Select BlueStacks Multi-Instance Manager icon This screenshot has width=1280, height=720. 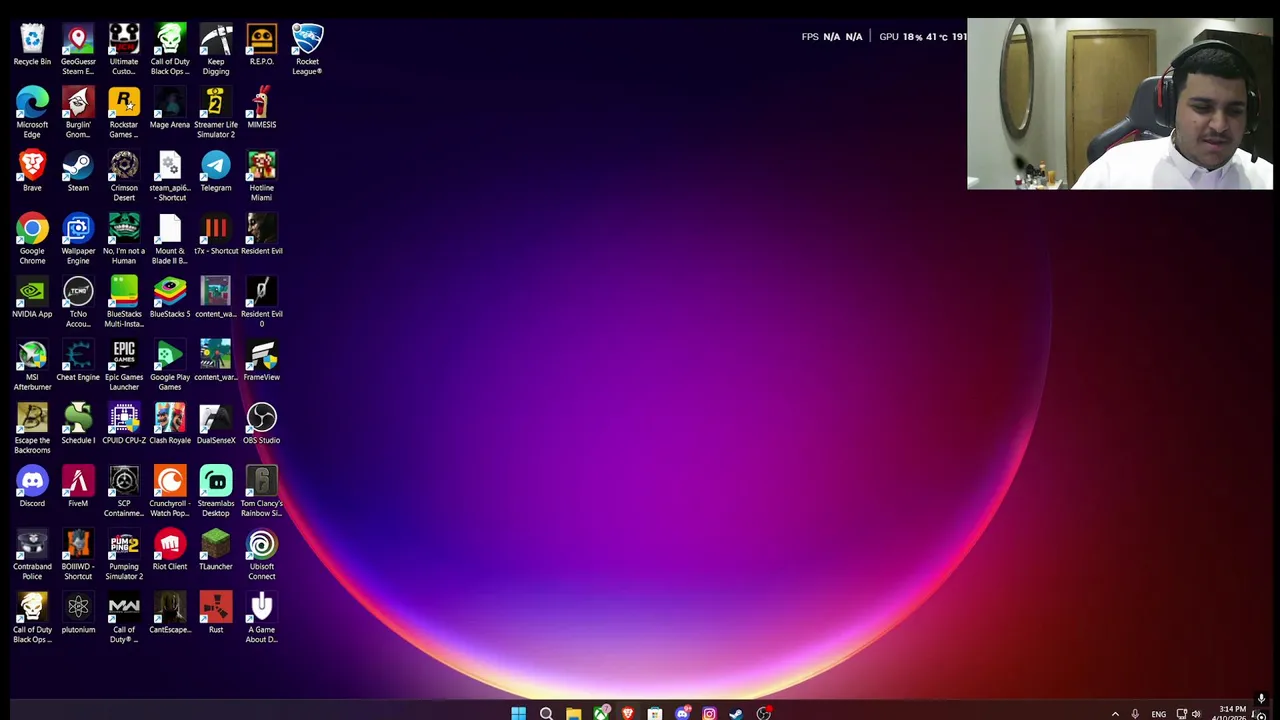tap(124, 302)
